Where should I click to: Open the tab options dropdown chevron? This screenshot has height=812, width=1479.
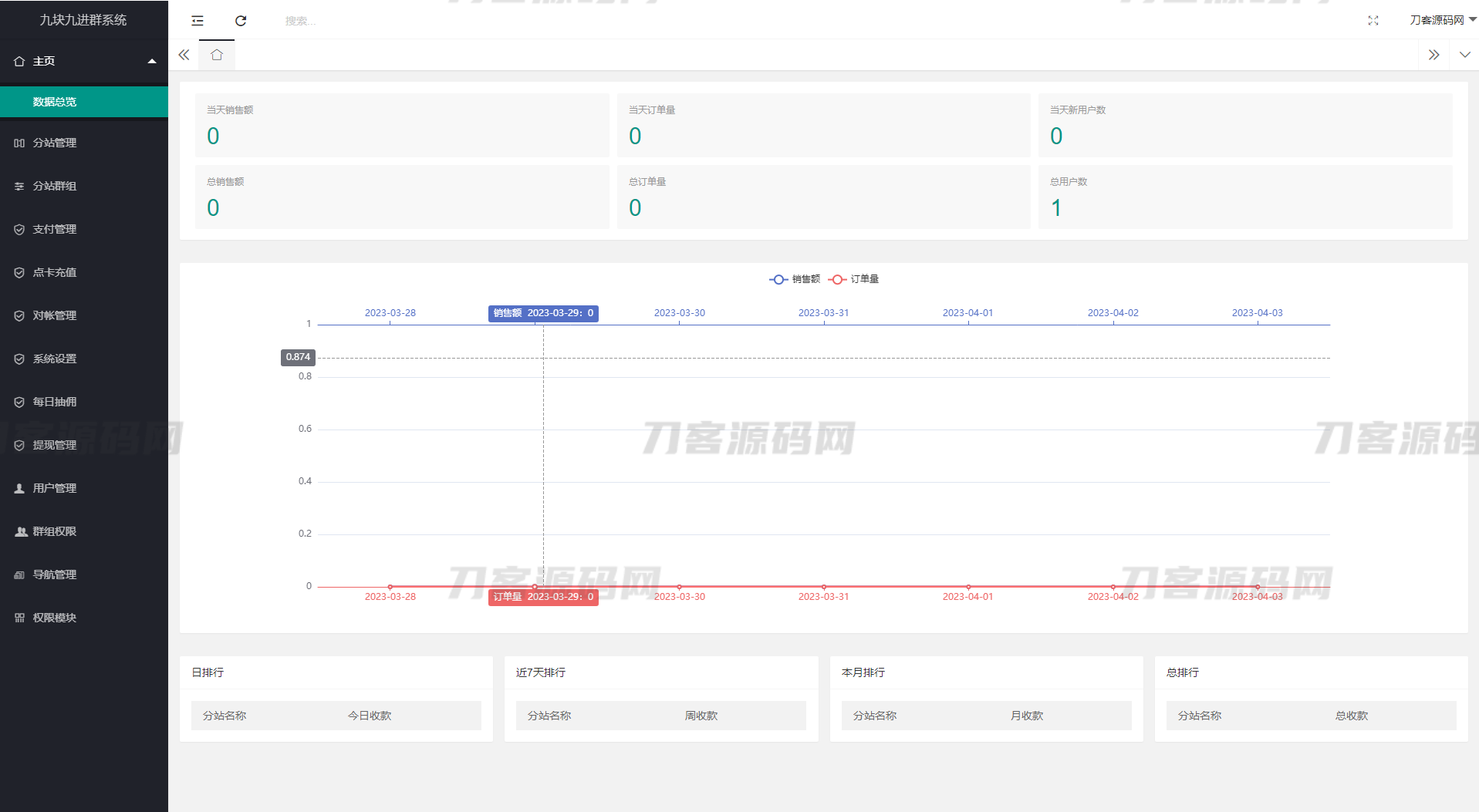[x=1464, y=55]
